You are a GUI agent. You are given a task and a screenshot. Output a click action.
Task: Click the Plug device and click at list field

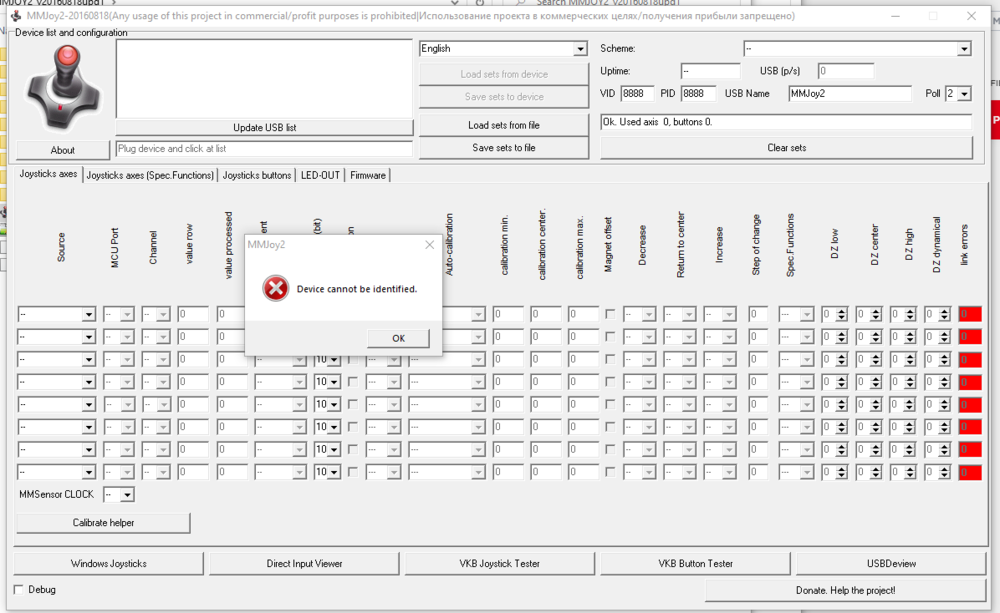[x=265, y=149]
